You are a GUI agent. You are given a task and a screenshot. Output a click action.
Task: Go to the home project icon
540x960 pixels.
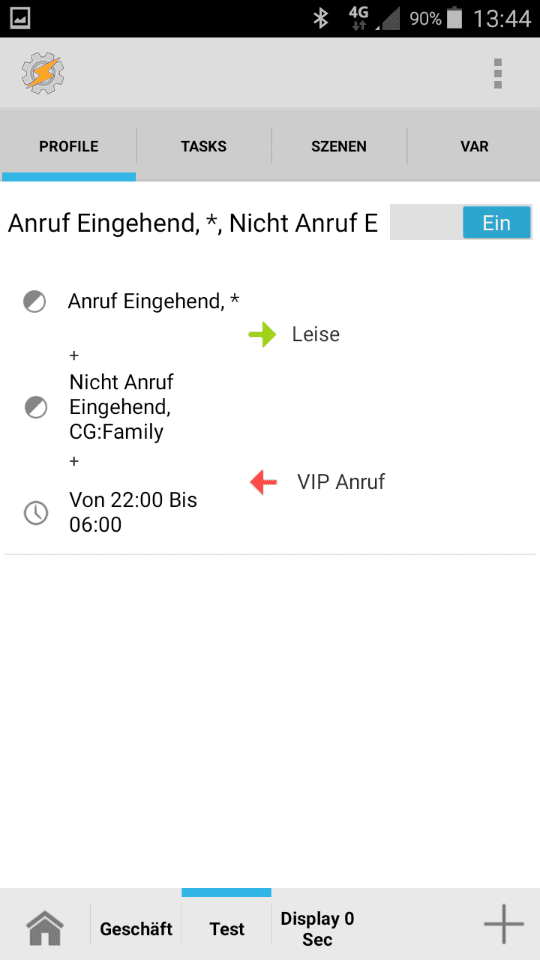tap(45, 928)
